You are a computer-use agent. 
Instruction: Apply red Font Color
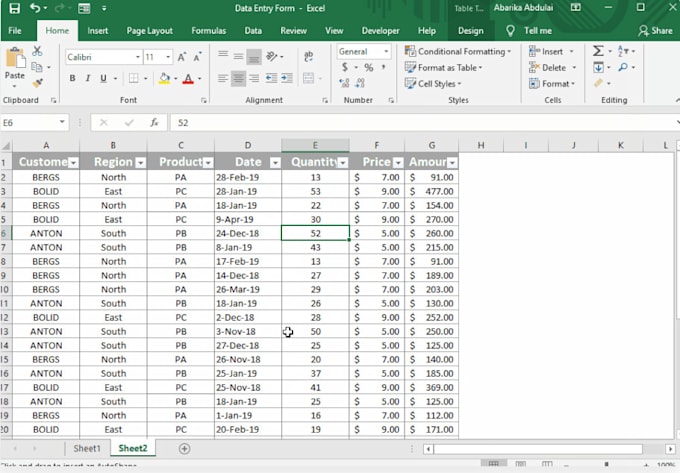tap(188, 78)
